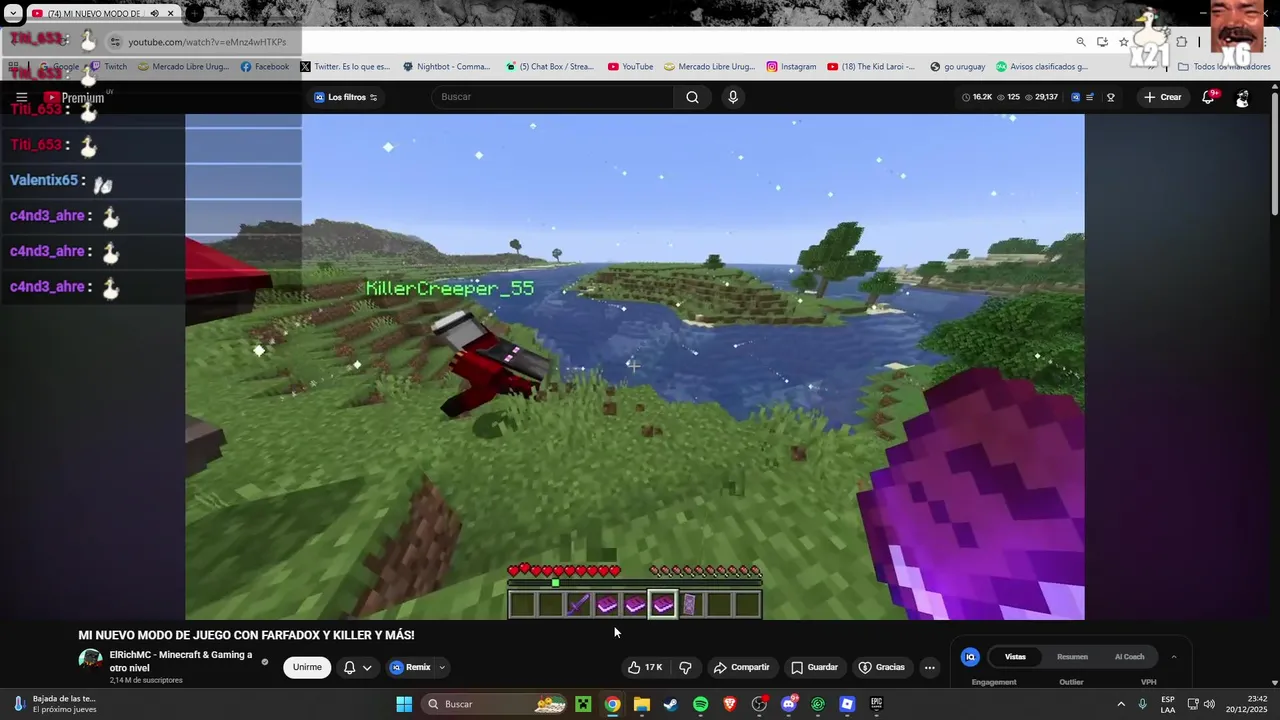Open the vidIQ list icon in header
The height and width of the screenshot is (720, 1280).
point(1091,97)
